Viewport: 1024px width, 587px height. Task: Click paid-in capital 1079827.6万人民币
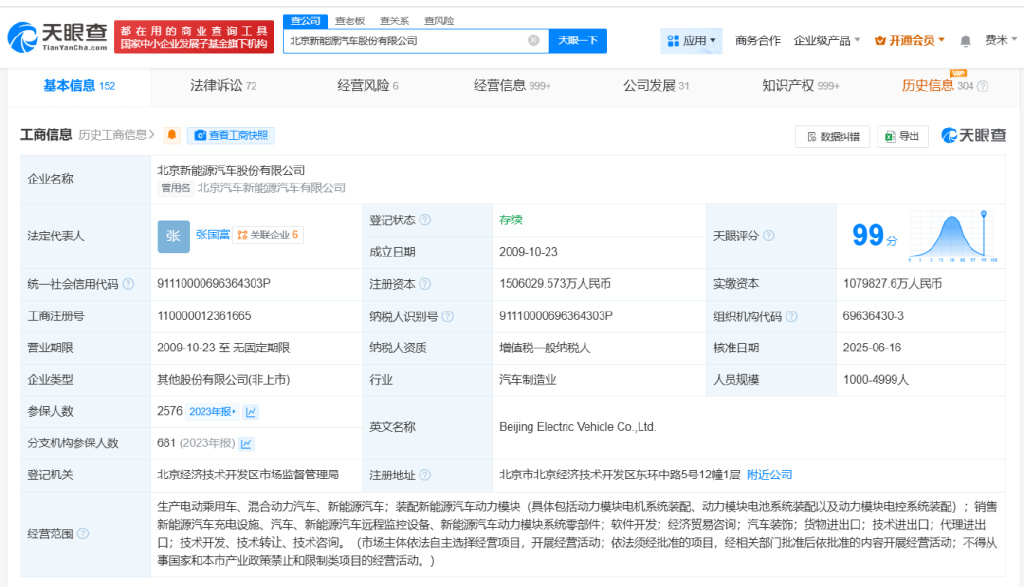coord(892,283)
